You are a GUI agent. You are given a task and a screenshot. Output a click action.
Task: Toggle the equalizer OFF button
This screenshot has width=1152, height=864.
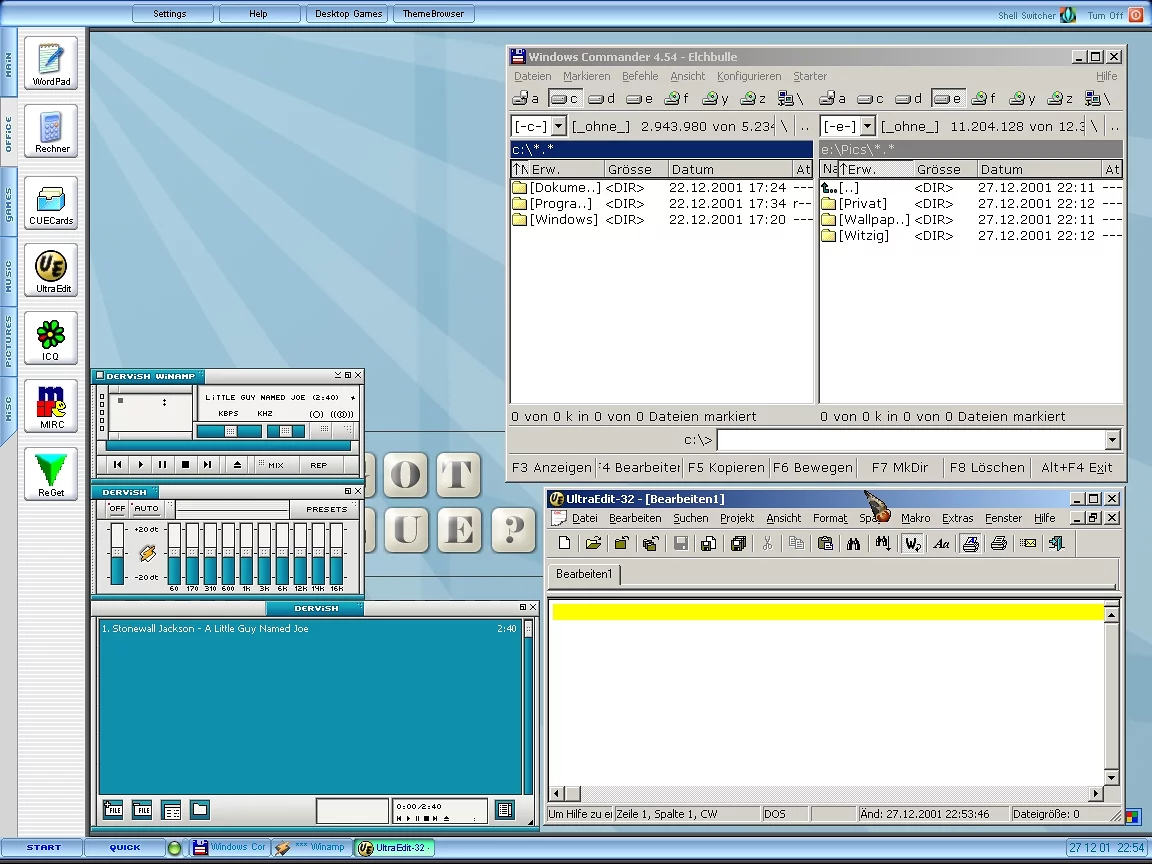[x=117, y=509]
